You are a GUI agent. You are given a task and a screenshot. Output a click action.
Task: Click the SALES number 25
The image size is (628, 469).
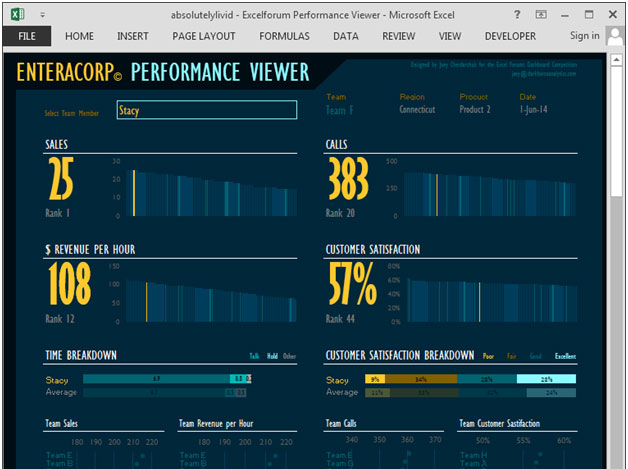pyautogui.click(x=61, y=179)
